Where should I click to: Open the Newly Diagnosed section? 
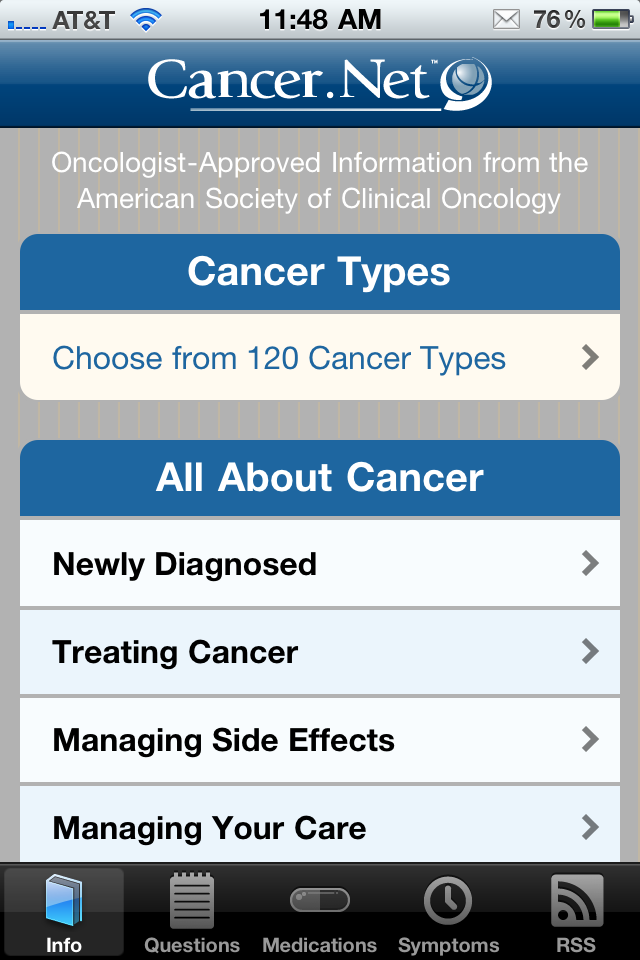pyautogui.click(x=185, y=564)
